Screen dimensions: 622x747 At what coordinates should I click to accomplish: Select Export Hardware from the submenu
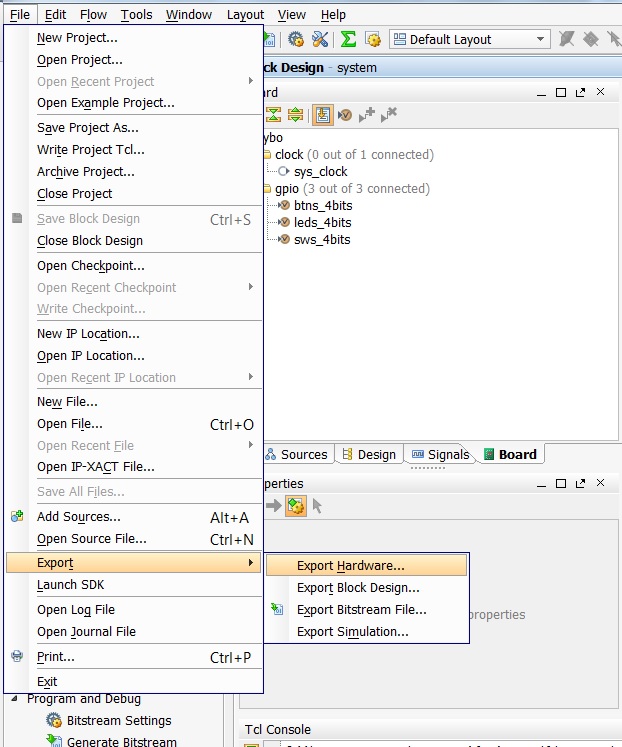367,565
